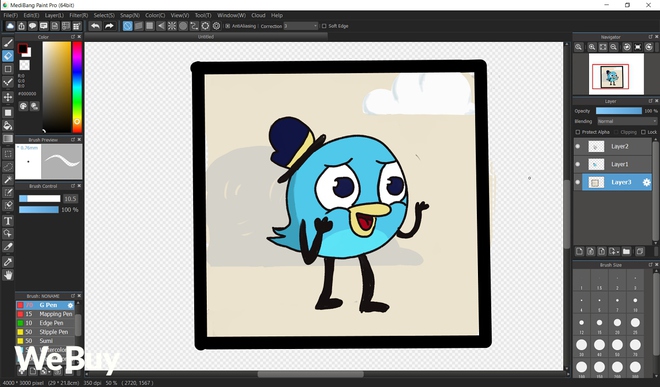Open the Correction value dropdown
660x387 pixels.
[301, 26]
